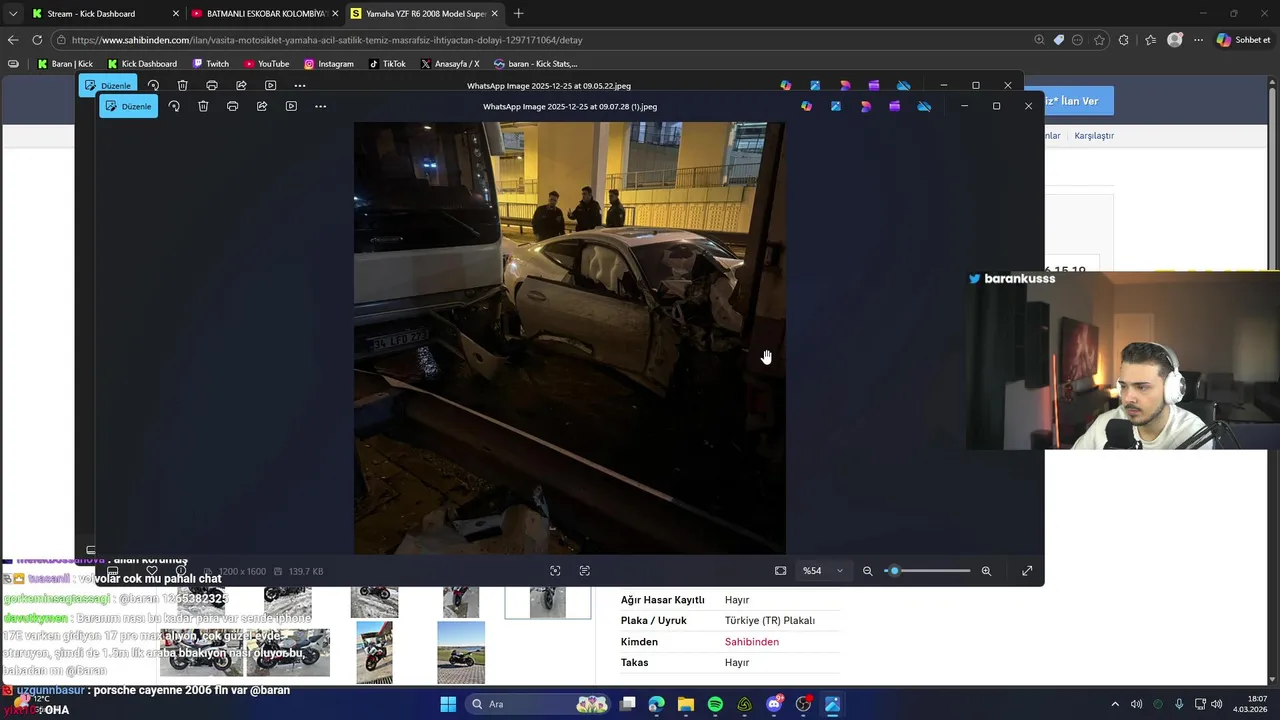
Task: Open browser settings ellipsis menu
Action: pos(1198,40)
